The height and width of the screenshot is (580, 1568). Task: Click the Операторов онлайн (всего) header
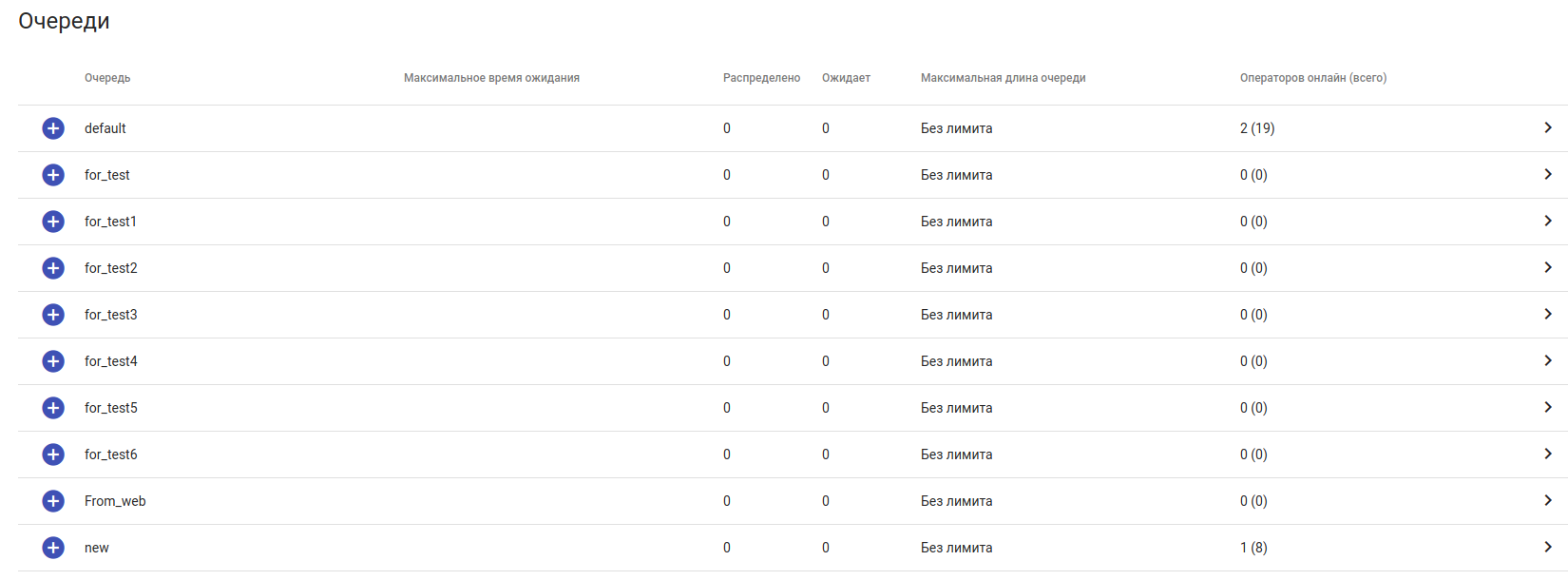1312,78
